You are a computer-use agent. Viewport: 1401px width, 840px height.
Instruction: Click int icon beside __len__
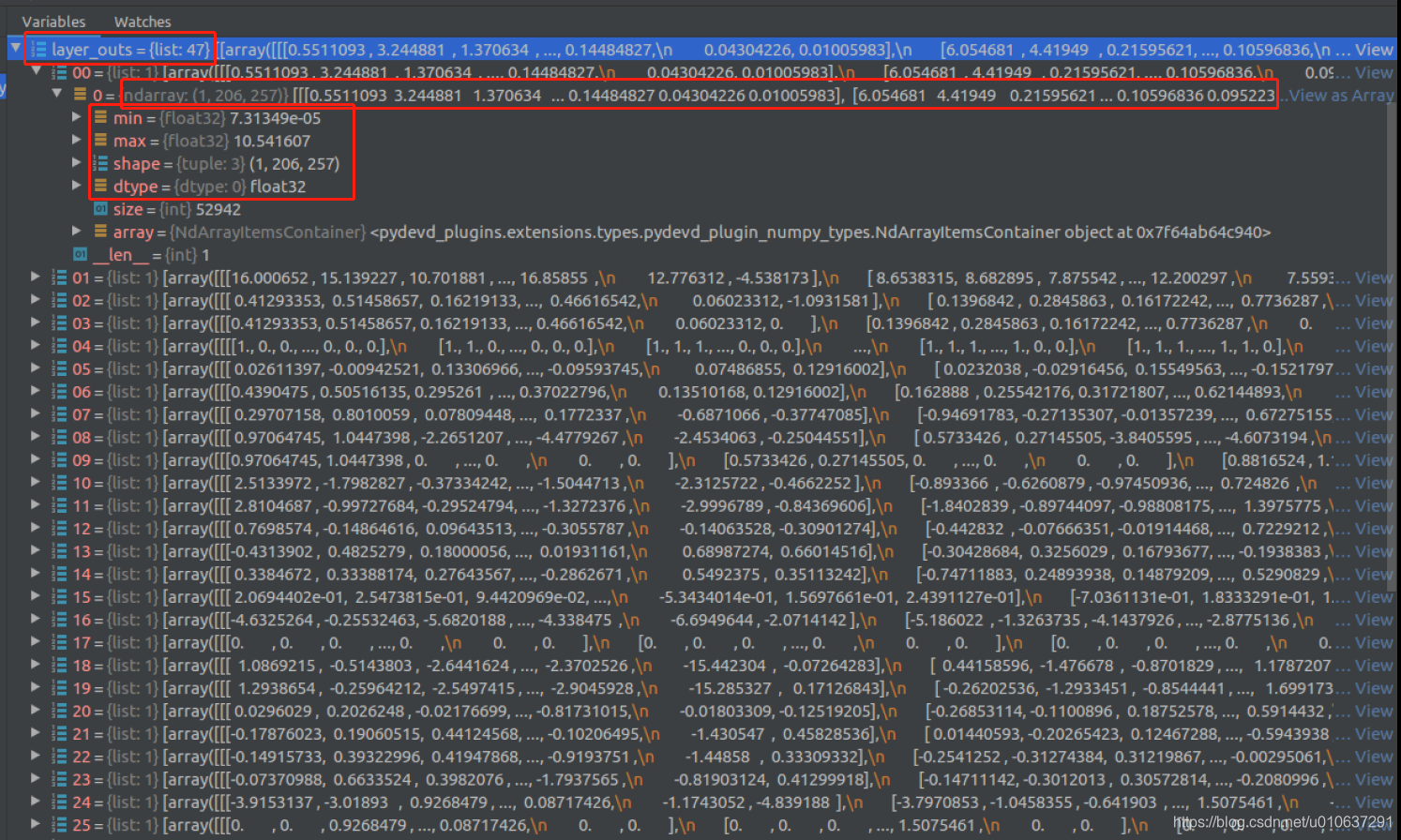tap(80, 254)
